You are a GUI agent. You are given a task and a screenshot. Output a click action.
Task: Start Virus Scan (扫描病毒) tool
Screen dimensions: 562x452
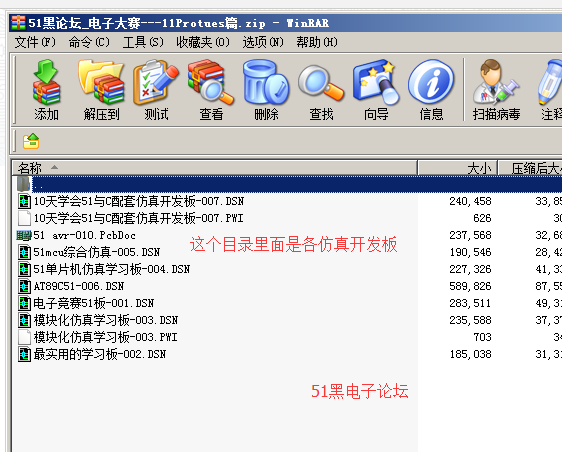[x=496, y=82]
